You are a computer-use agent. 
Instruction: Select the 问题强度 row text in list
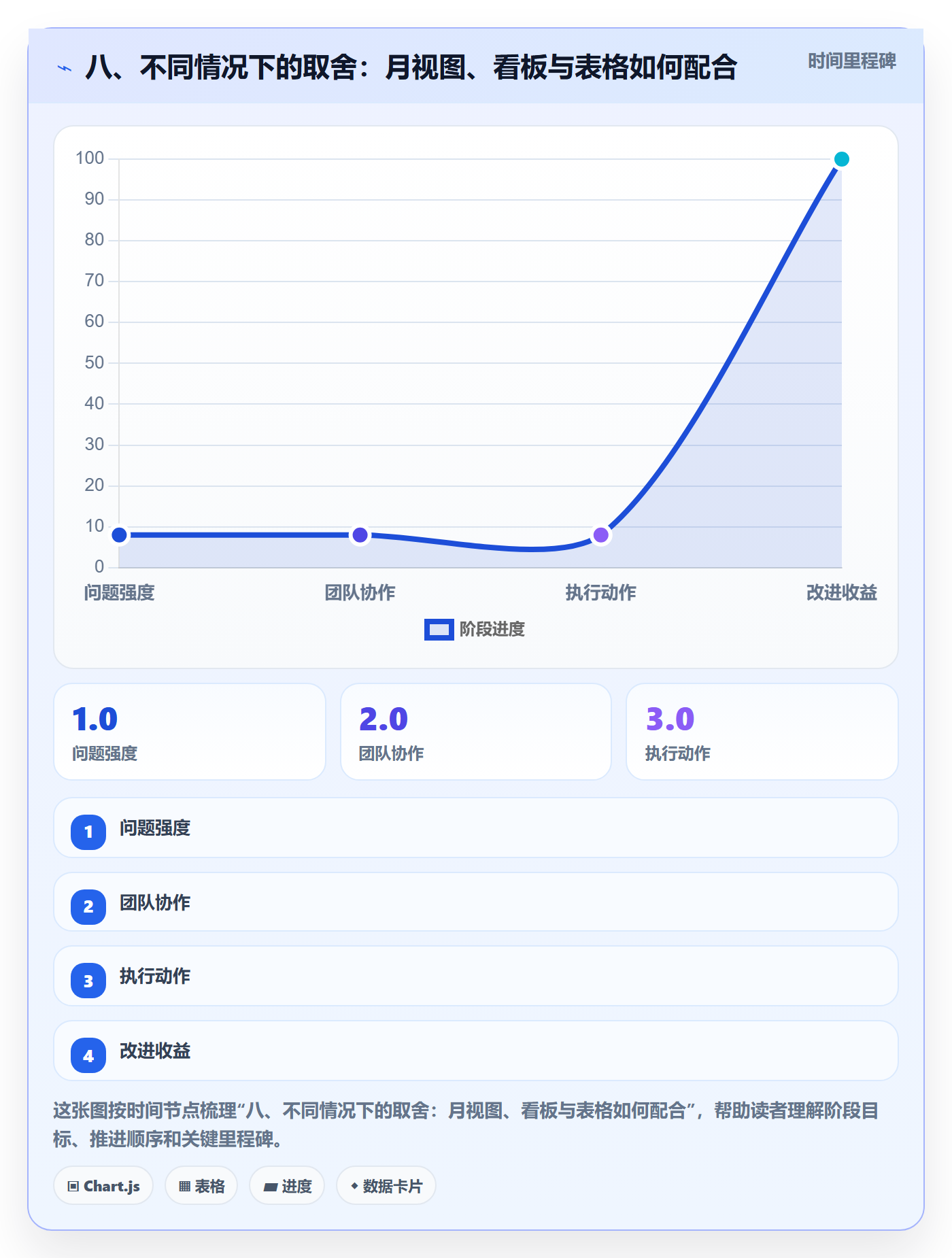[155, 828]
